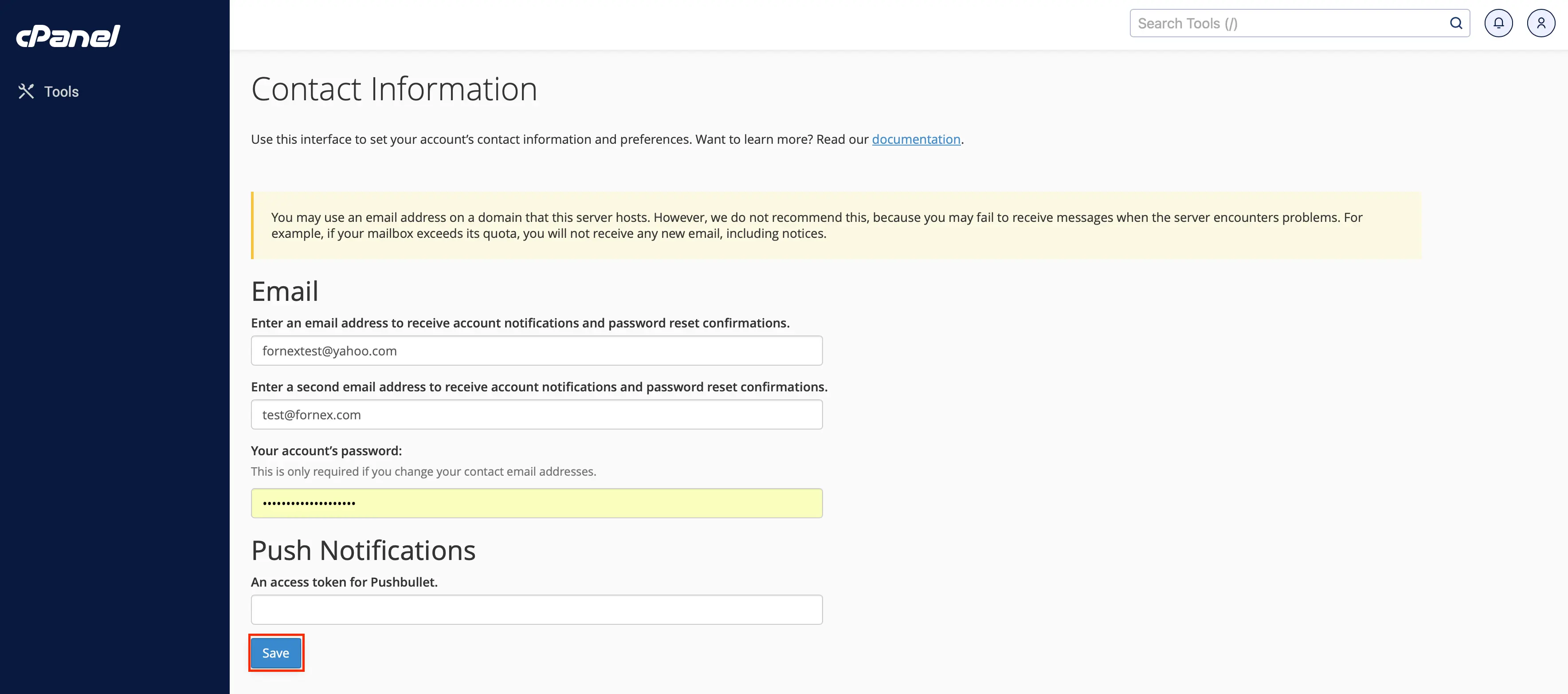
Task: Click the 'Your account's password:' label
Action: coord(326,451)
